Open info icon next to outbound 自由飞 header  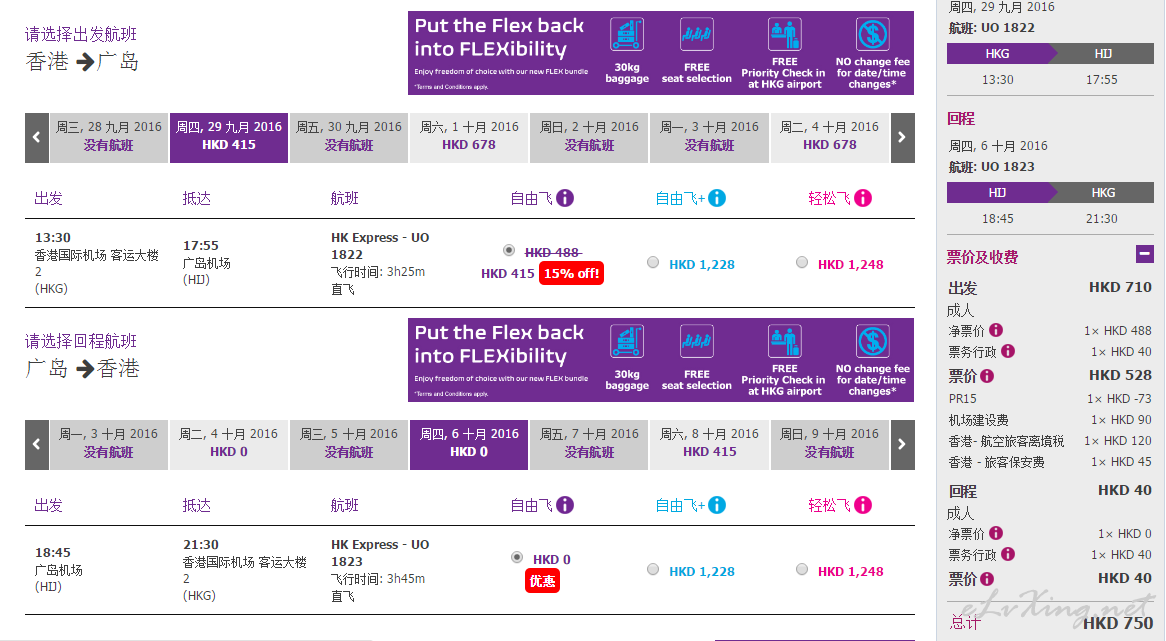click(565, 198)
